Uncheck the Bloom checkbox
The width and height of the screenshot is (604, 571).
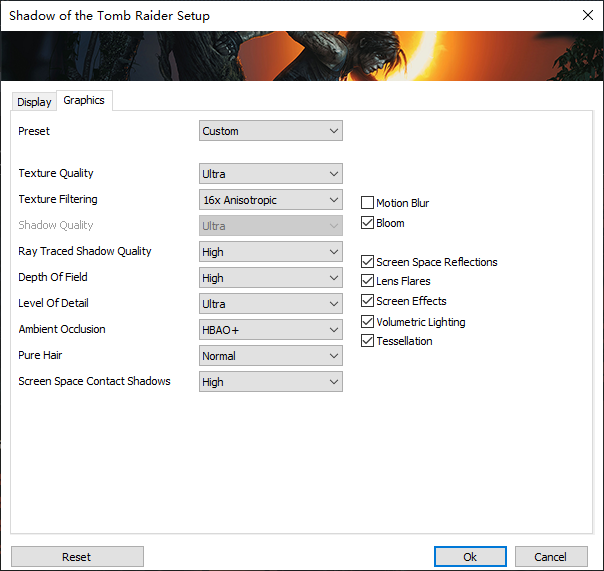pos(367,223)
